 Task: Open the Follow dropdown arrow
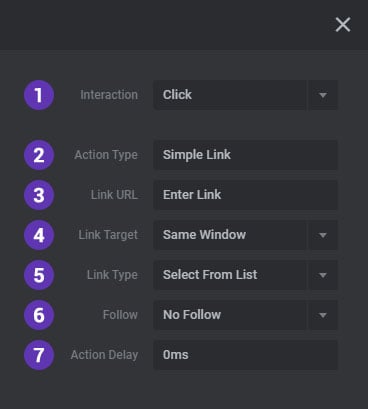tap(323, 315)
